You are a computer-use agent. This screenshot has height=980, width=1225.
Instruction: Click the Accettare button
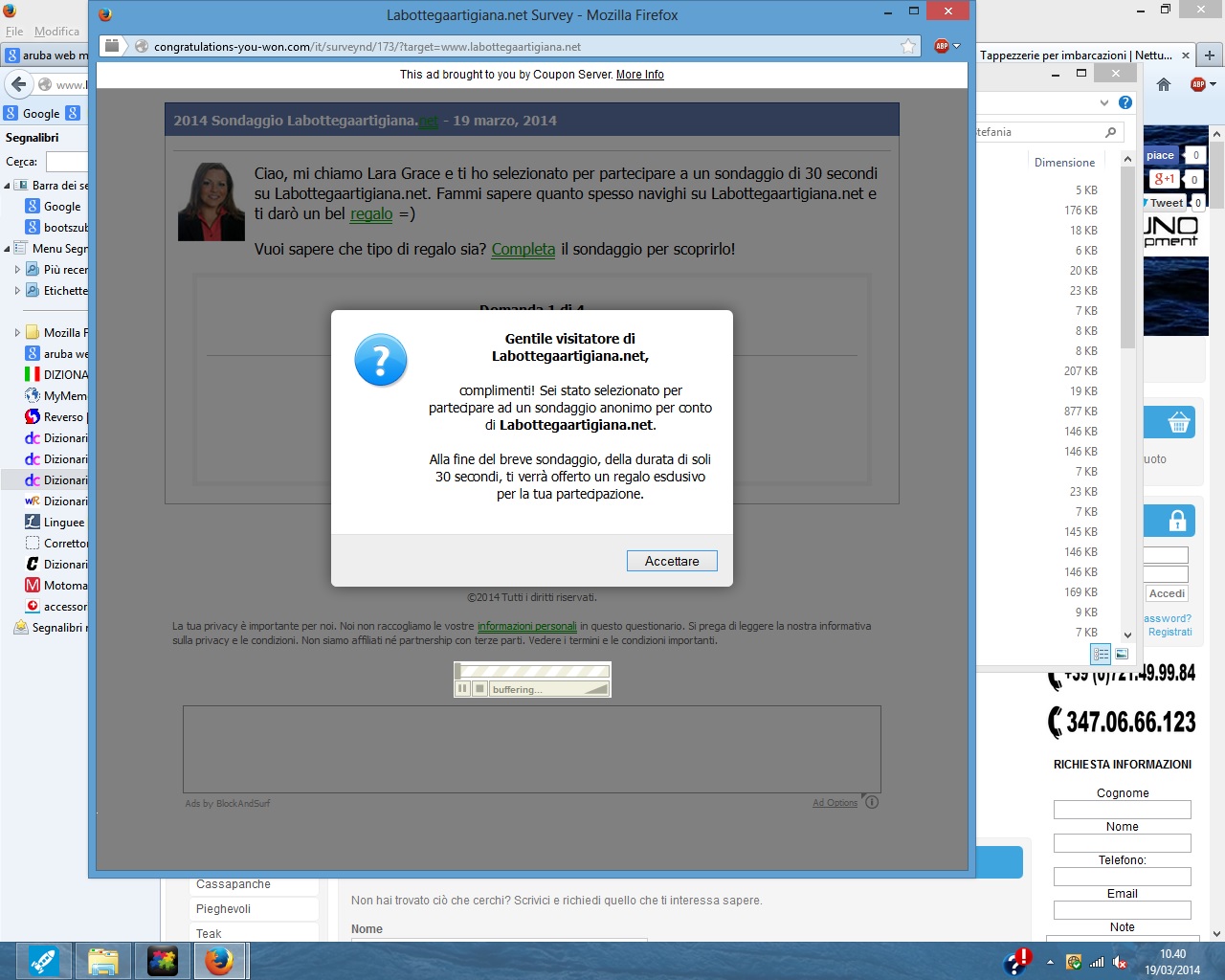click(672, 561)
